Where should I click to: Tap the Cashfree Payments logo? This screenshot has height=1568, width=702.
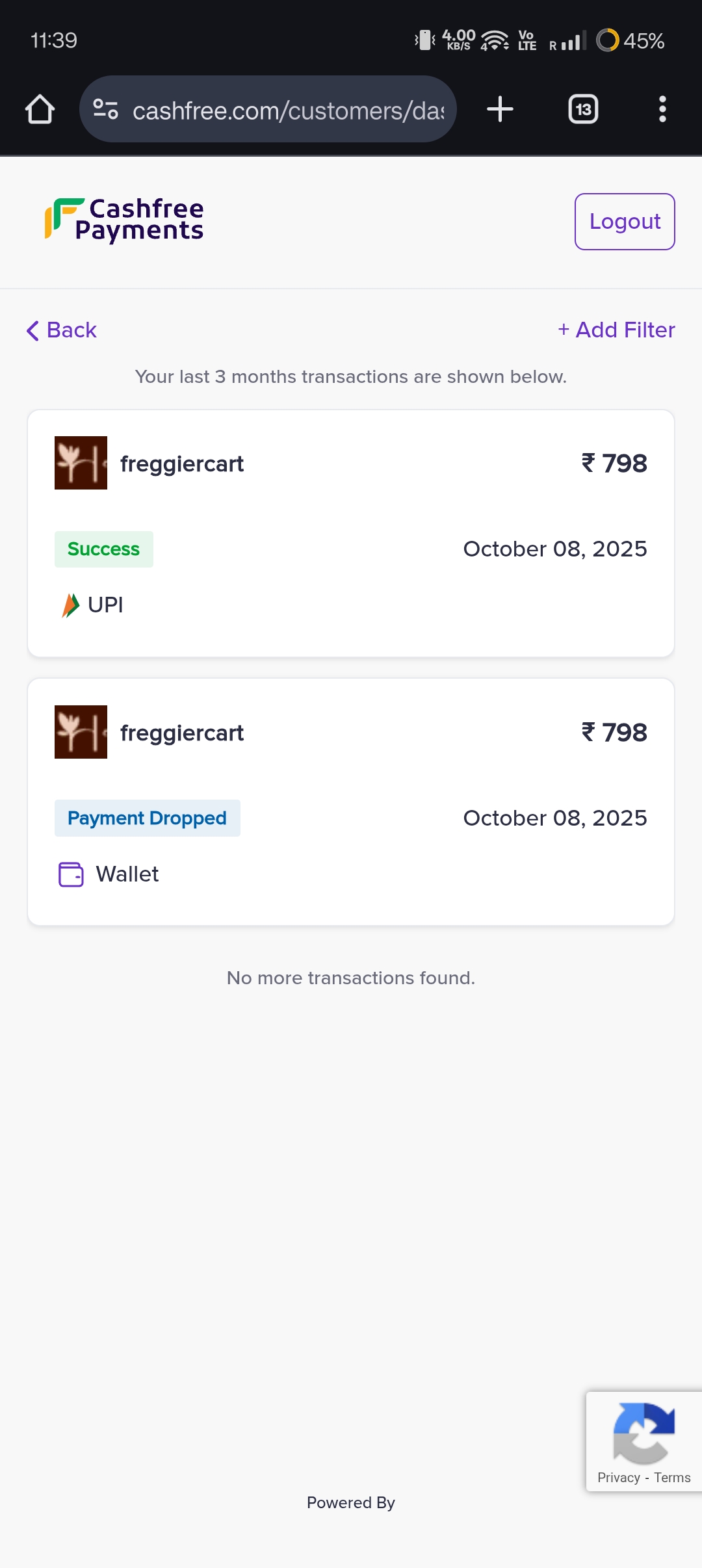[124, 220]
